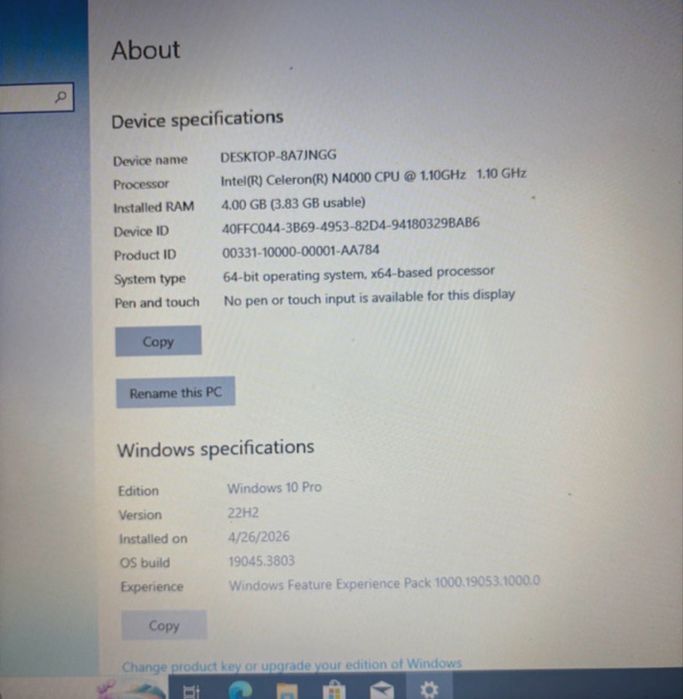Click the Pen and touch label
This screenshot has width=683, height=699.
[x=157, y=303]
